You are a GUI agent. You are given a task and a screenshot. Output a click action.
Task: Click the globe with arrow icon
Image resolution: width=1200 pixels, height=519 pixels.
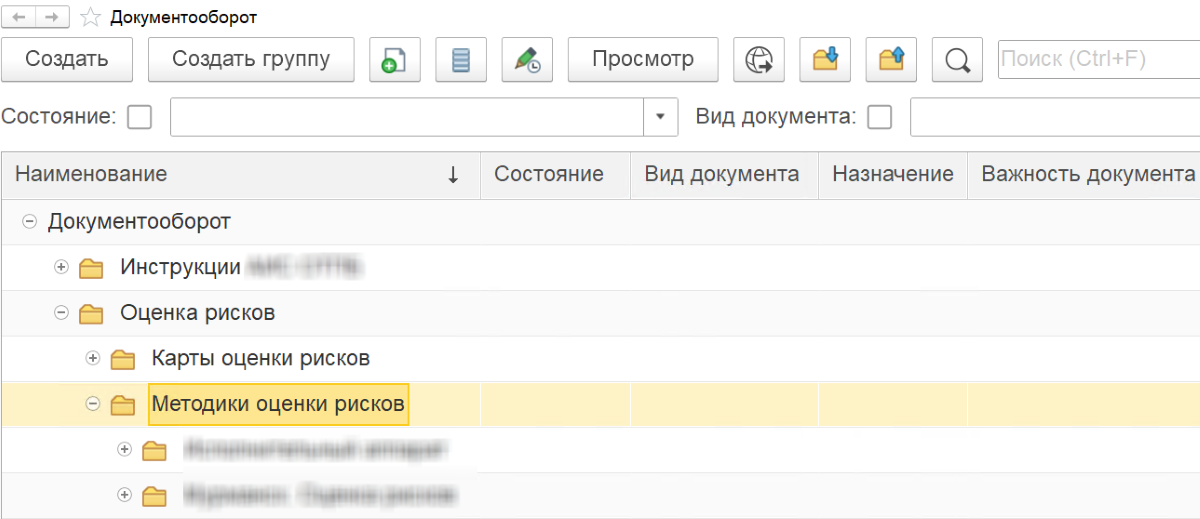tap(759, 59)
